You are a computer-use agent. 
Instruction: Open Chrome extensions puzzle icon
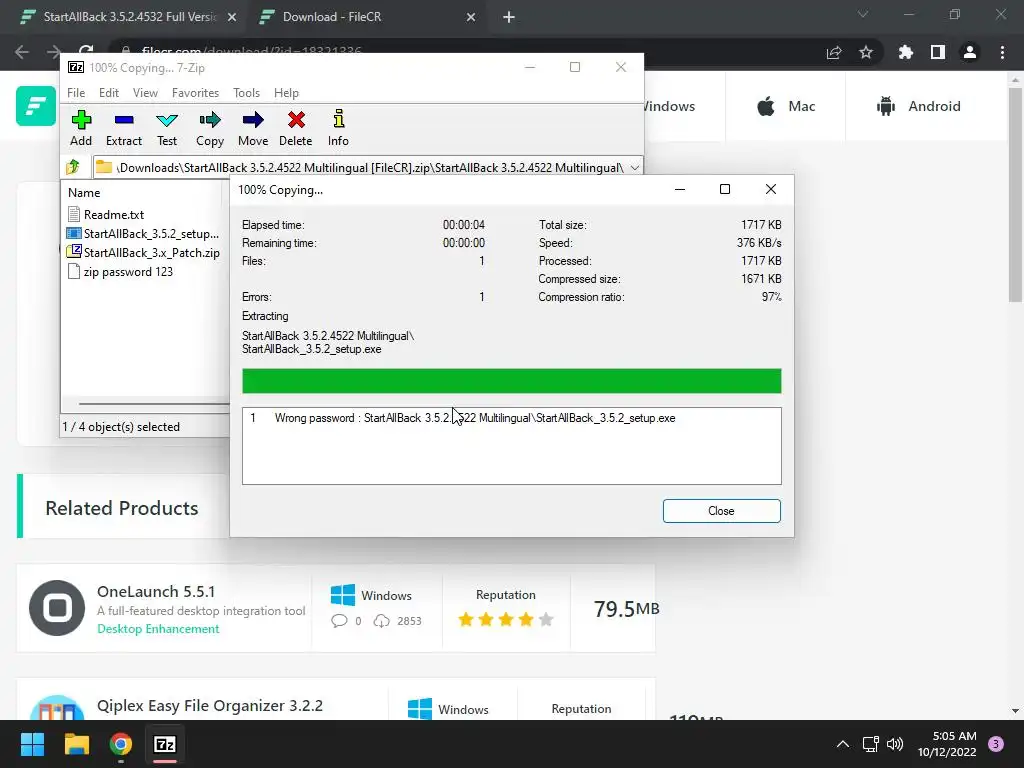pos(906,52)
